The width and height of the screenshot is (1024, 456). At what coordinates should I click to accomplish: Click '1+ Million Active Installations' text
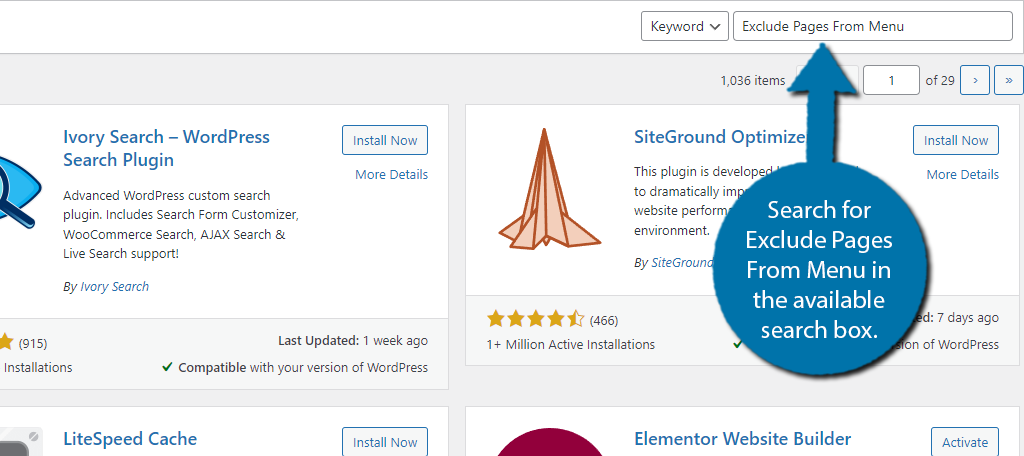coord(571,344)
